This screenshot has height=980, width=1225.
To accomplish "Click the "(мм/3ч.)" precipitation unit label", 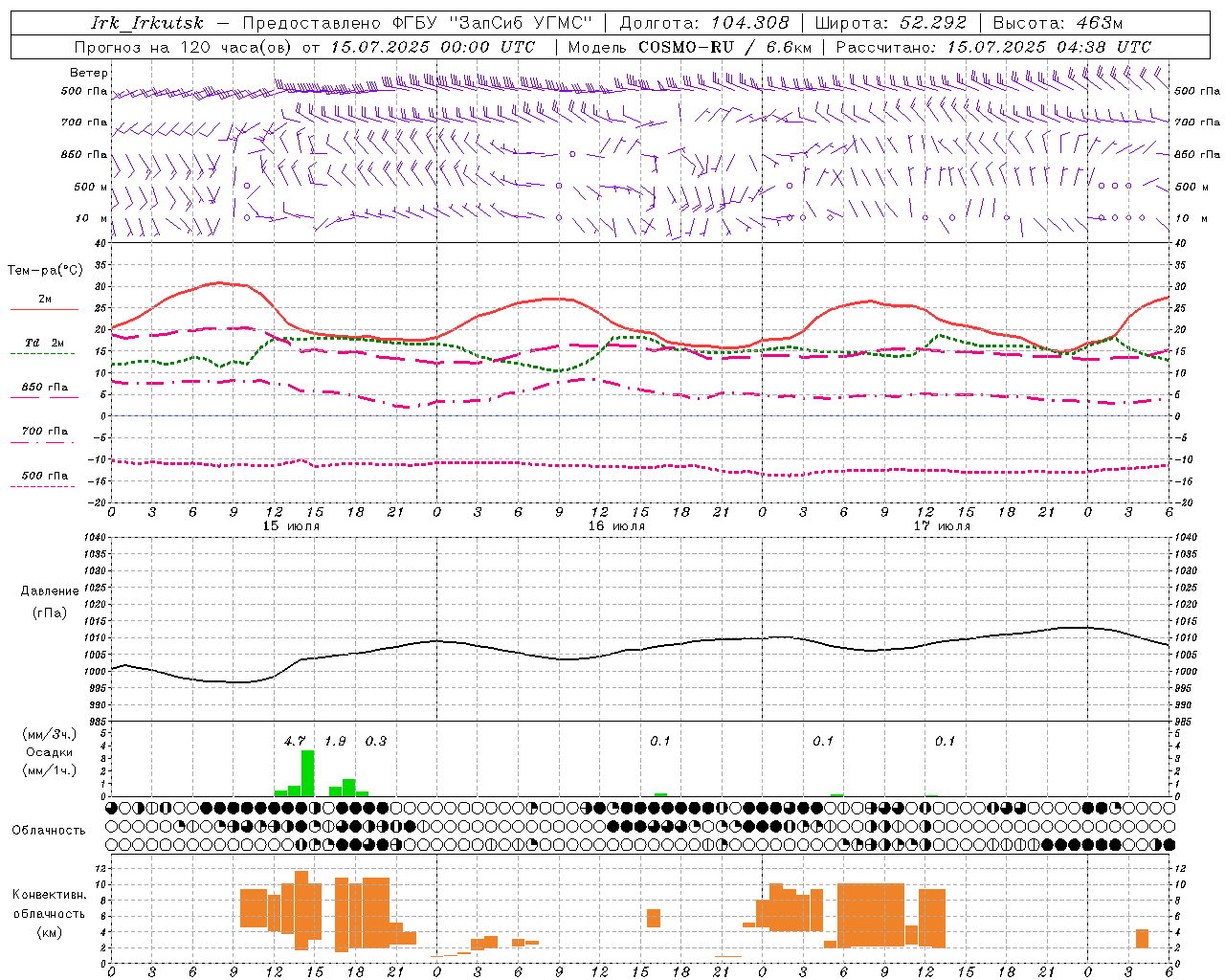I will pyautogui.click(x=50, y=734).
